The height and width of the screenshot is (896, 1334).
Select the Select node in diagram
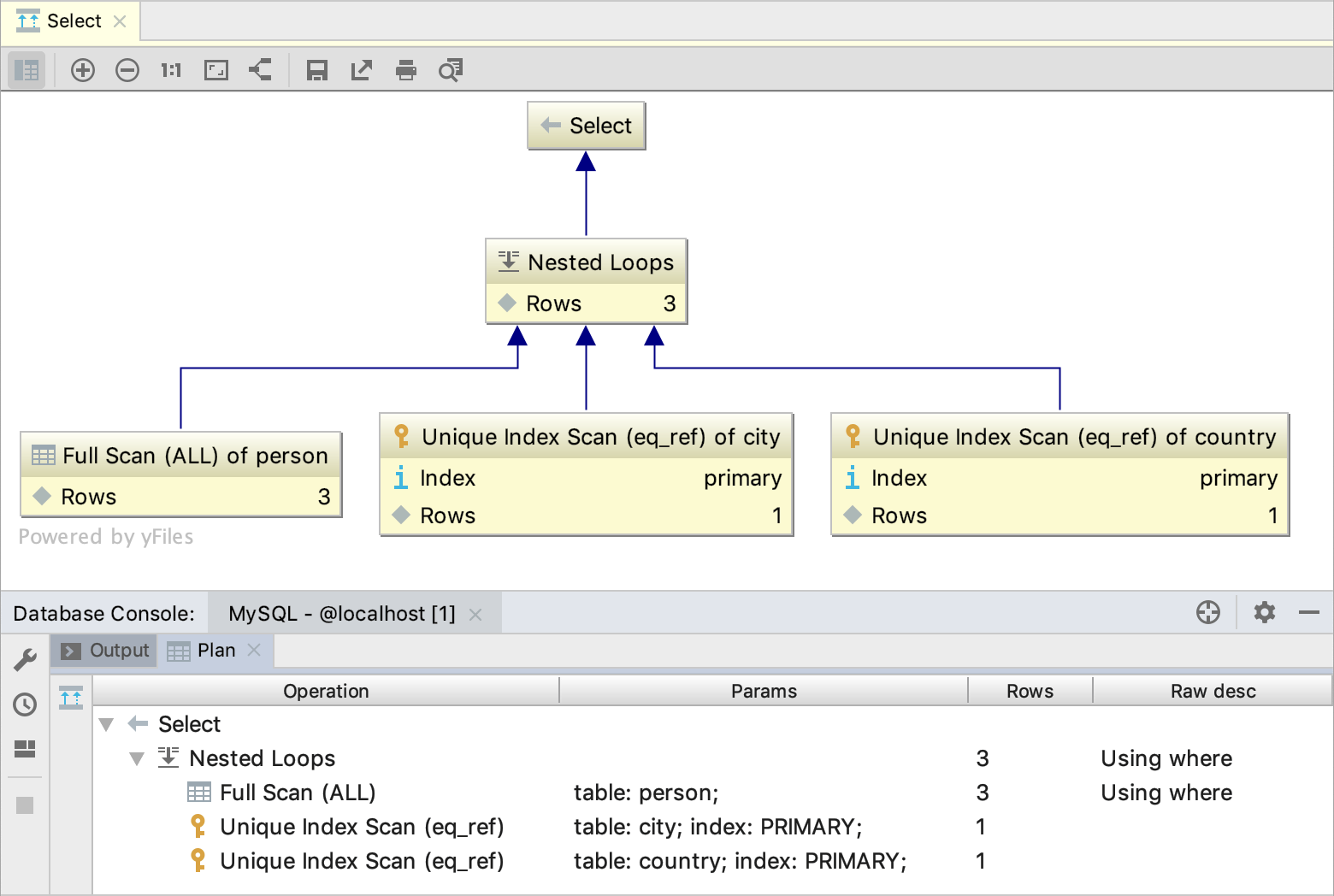587,126
